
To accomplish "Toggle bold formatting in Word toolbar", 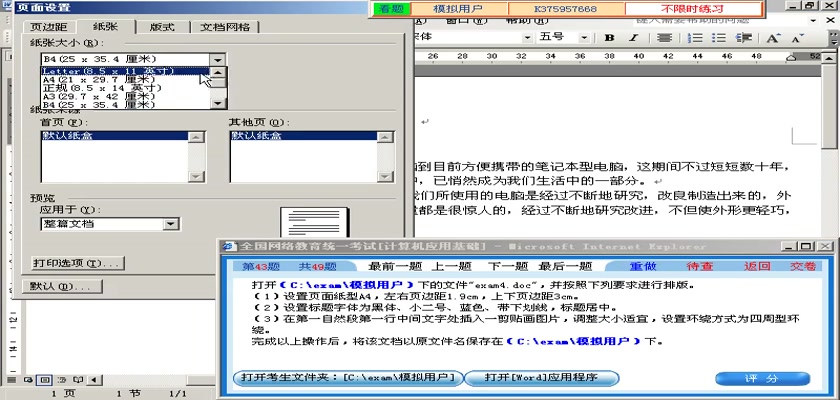I will (609, 37).
